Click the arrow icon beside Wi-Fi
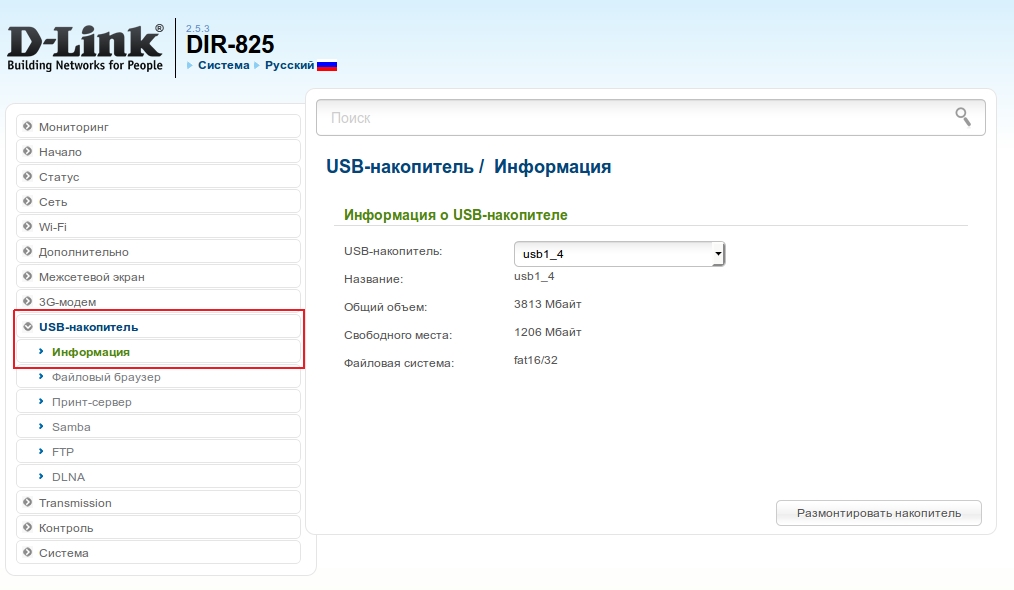Image resolution: width=1014 pixels, height=590 pixels. pyautogui.click(x=28, y=227)
